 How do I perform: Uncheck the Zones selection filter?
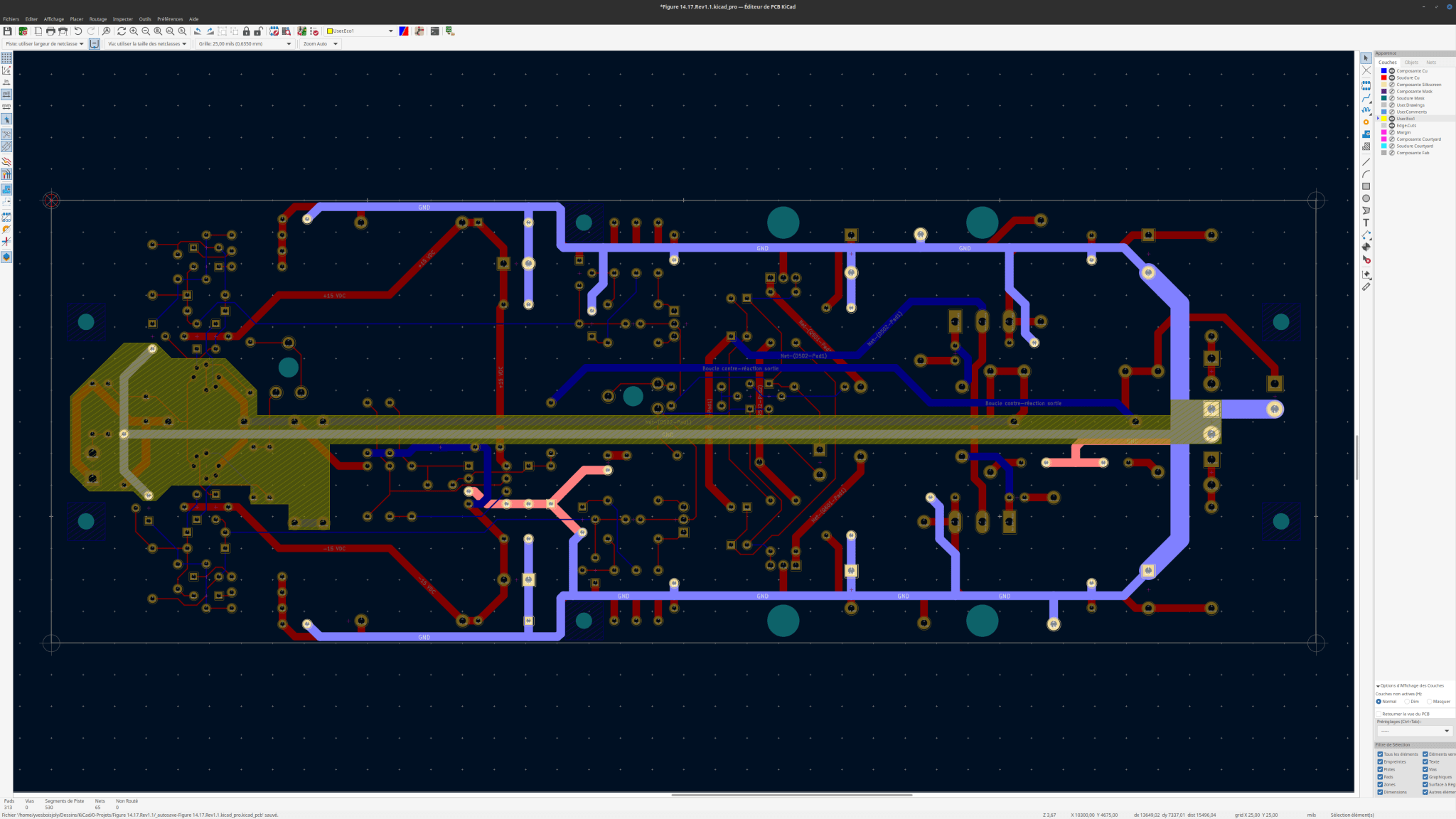(x=1380, y=785)
